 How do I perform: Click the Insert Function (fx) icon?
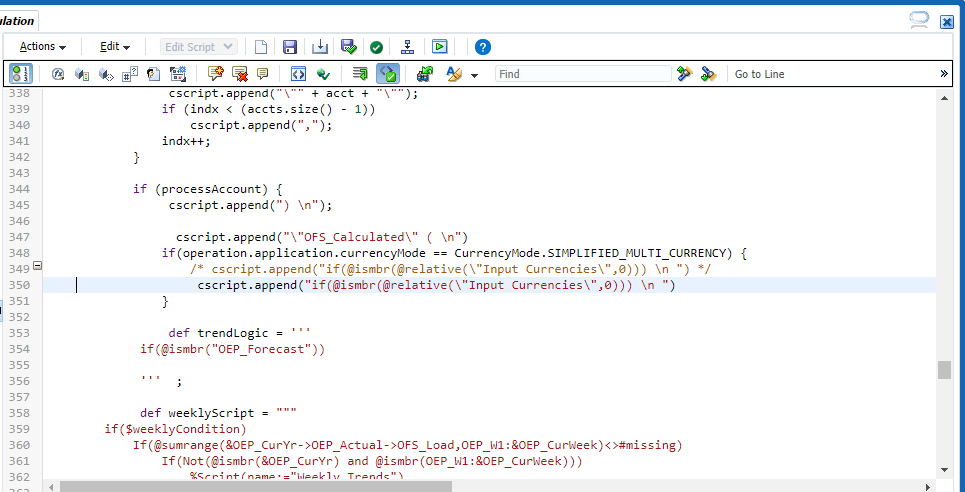[58, 74]
